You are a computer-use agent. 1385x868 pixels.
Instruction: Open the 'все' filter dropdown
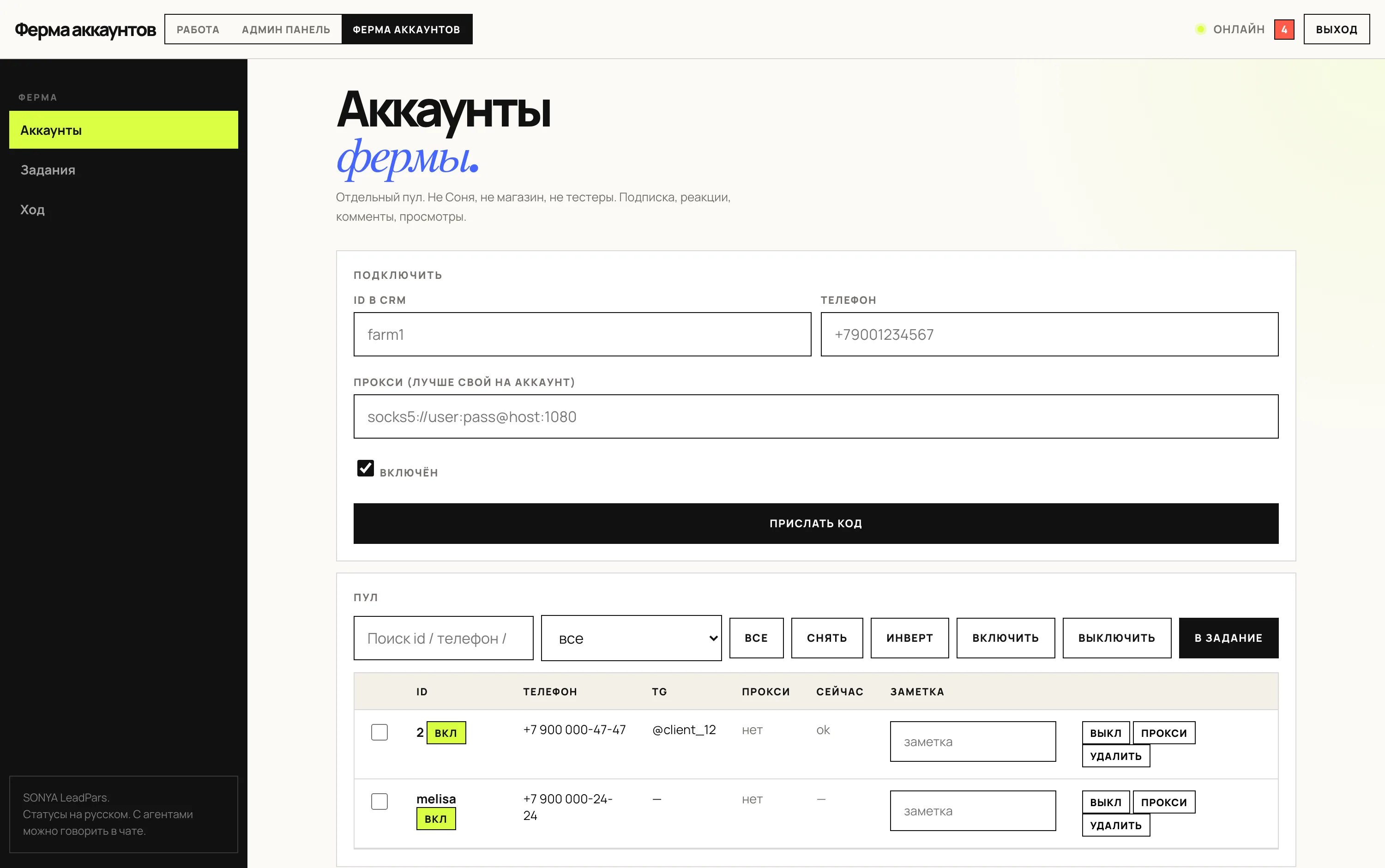coord(631,639)
